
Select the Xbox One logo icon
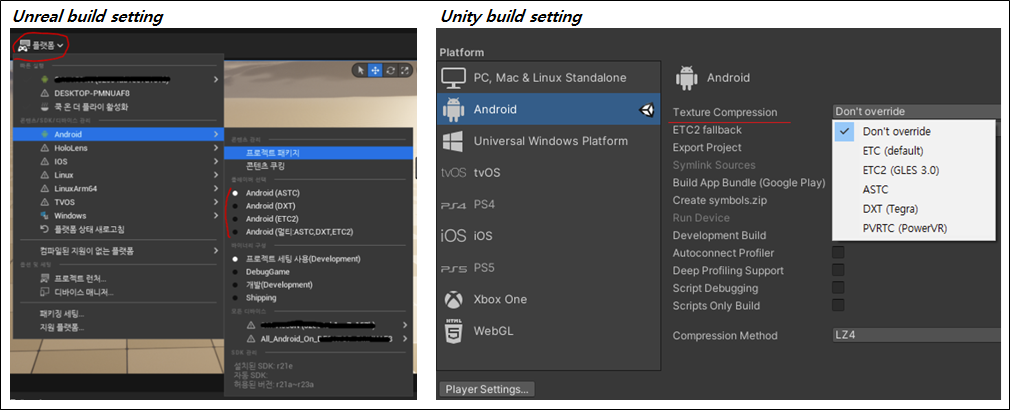pyautogui.click(x=453, y=299)
